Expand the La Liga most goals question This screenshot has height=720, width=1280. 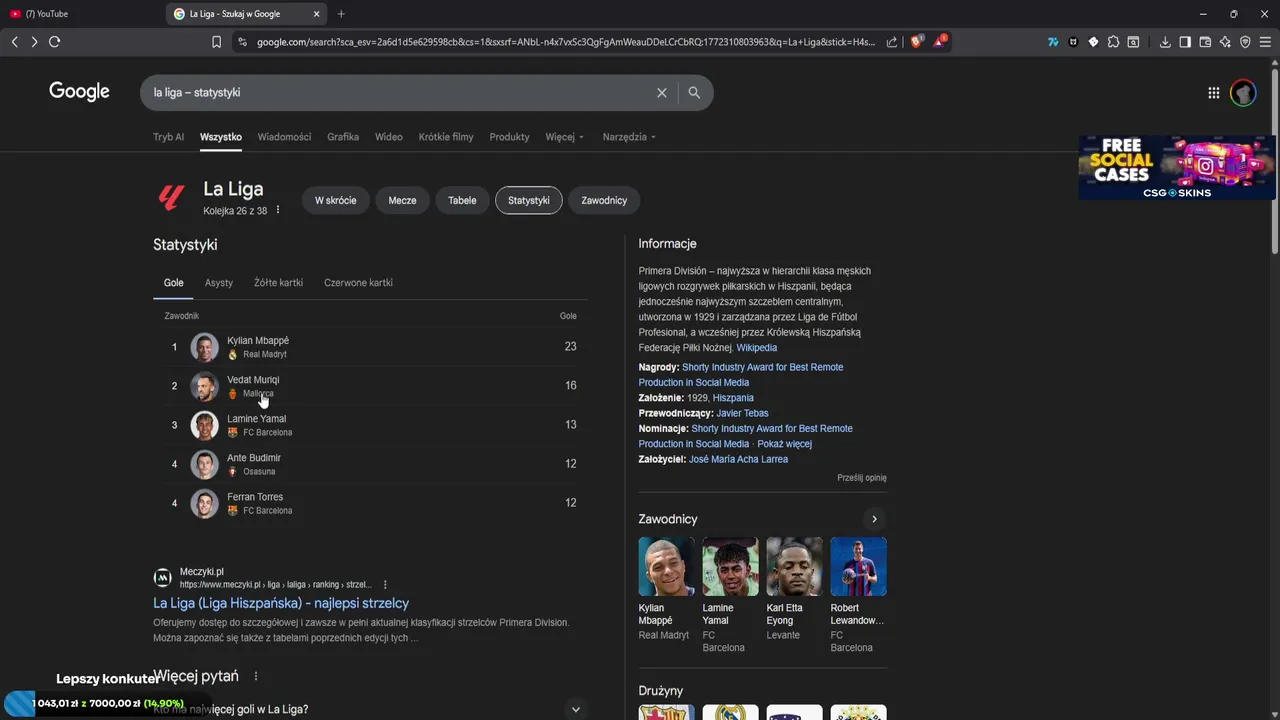tap(368, 709)
